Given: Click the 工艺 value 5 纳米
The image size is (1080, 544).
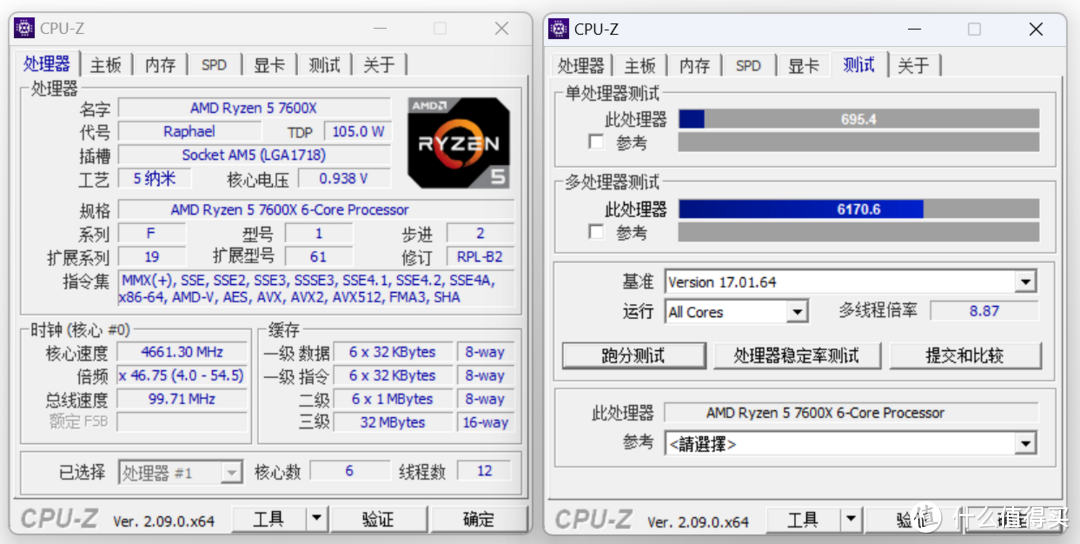Looking at the screenshot, I should click(154, 178).
